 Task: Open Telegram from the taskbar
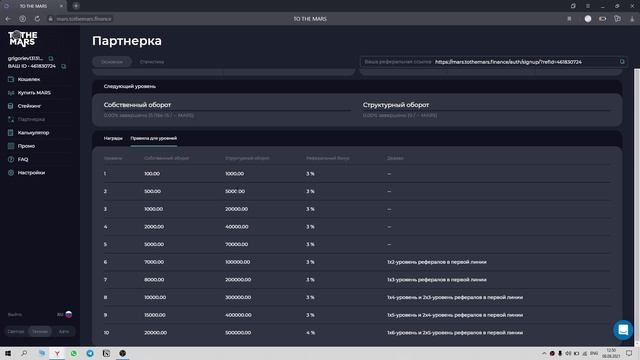click(x=90, y=353)
